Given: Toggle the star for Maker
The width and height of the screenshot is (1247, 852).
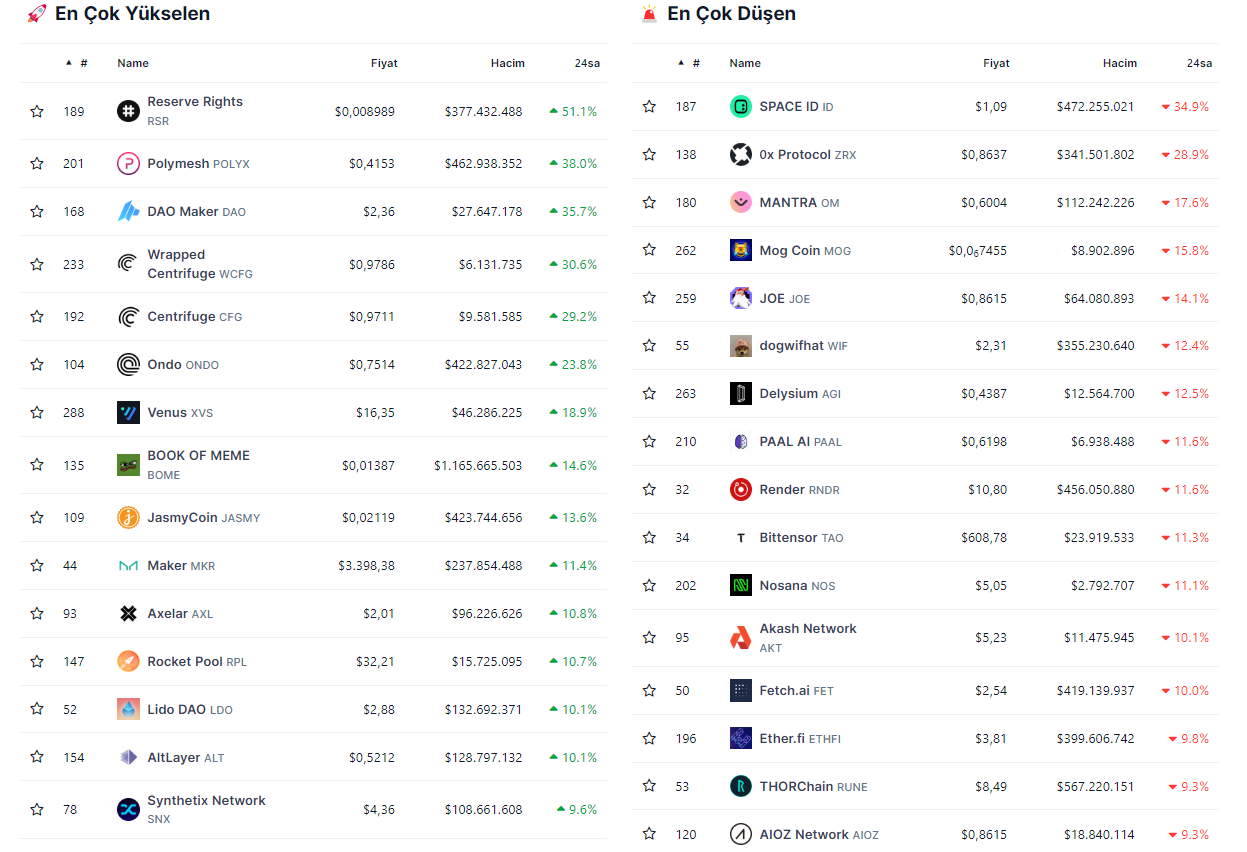Looking at the screenshot, I should (x=37, y=565).
